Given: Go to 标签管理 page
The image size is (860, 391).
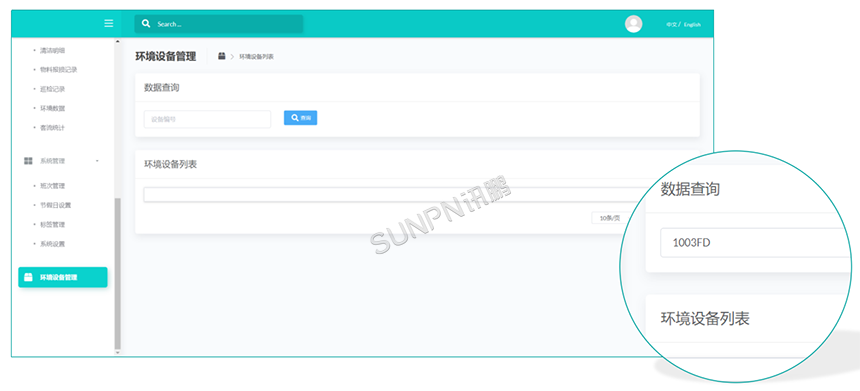Looking at the screenshot, I should (53, 224).
